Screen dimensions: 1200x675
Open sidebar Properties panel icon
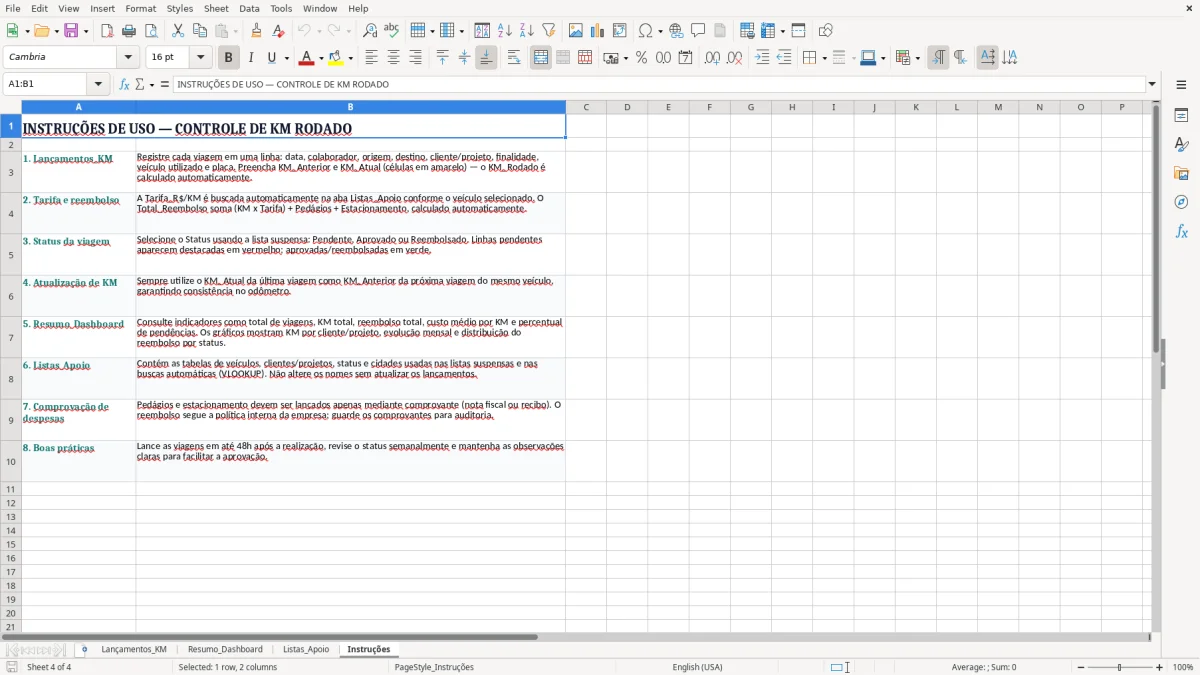click(x=1181, y=116)
